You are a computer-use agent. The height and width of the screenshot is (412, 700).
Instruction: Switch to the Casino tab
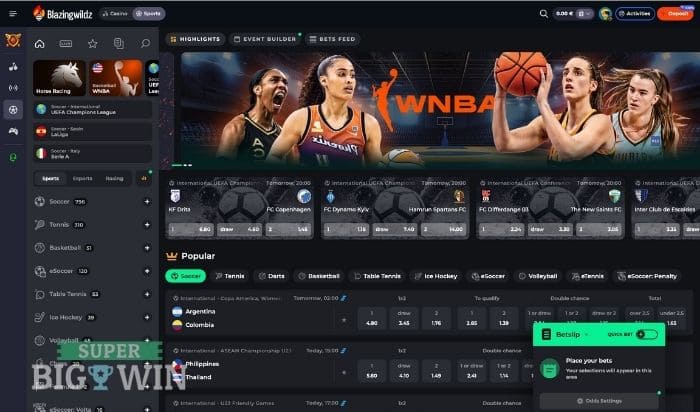115,14
